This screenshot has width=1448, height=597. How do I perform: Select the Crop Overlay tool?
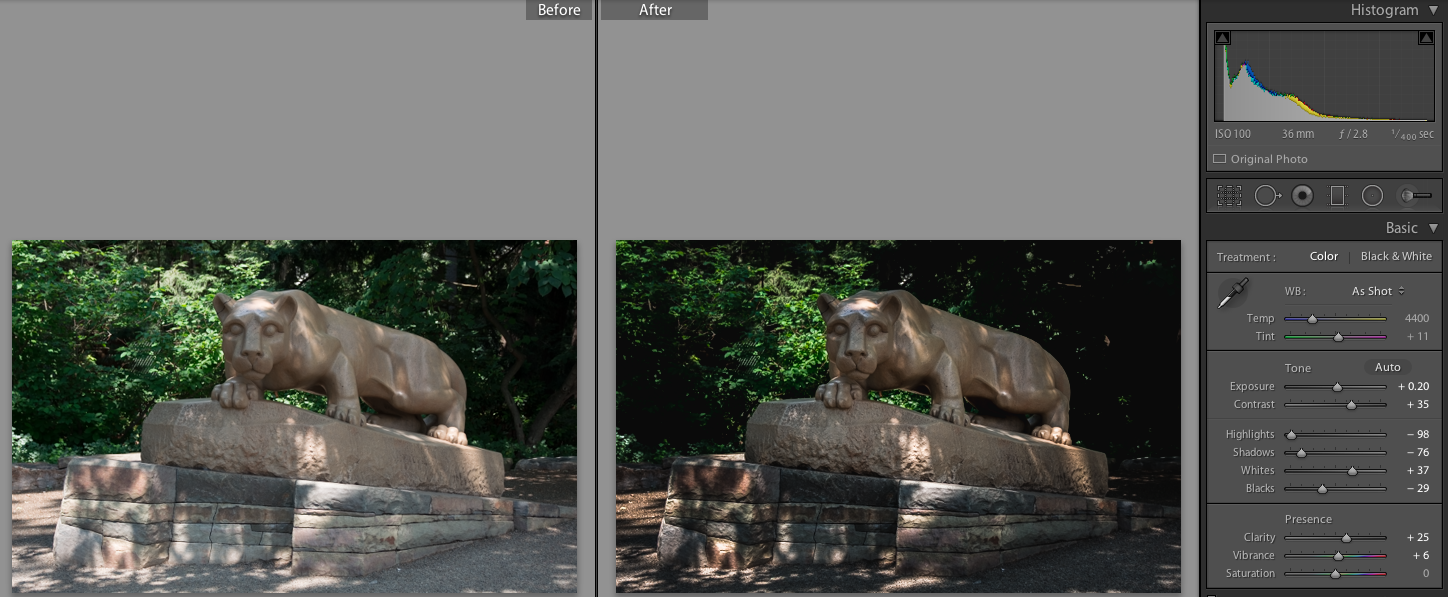click(x=1229, y=196)
